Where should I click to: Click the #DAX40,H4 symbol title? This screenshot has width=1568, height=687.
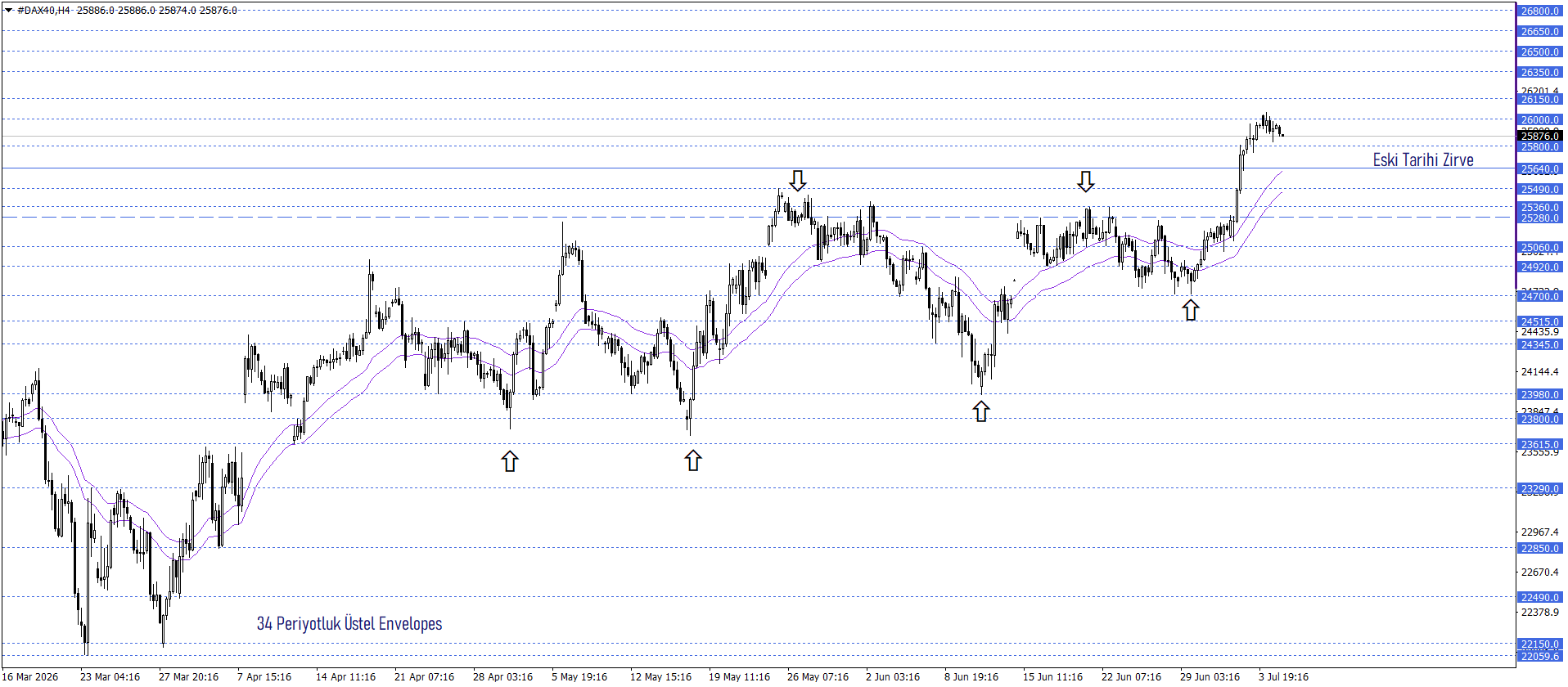[43, 11]
